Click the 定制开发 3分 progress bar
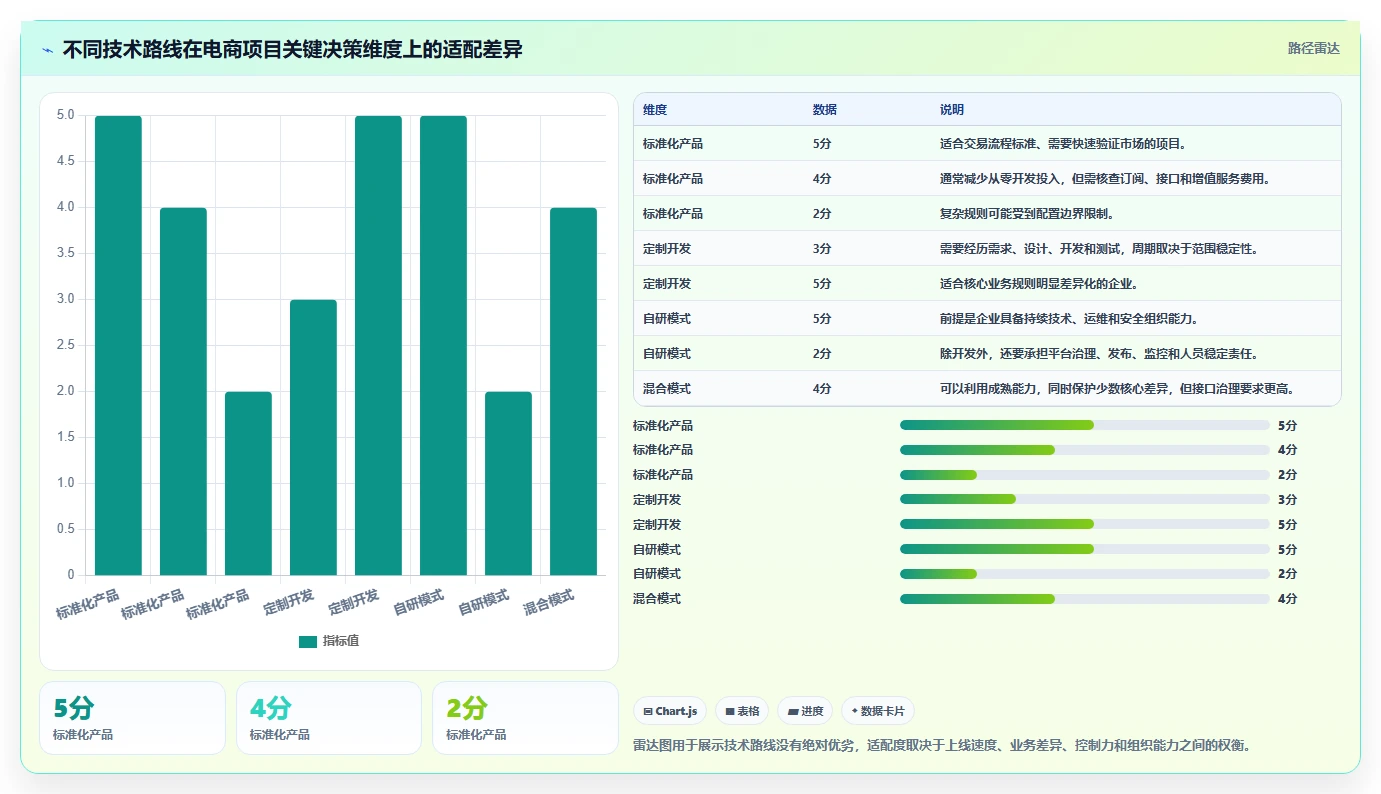Image resolution: width=1381 pixels, height=794 pixels. click(x=1085, y=499)
